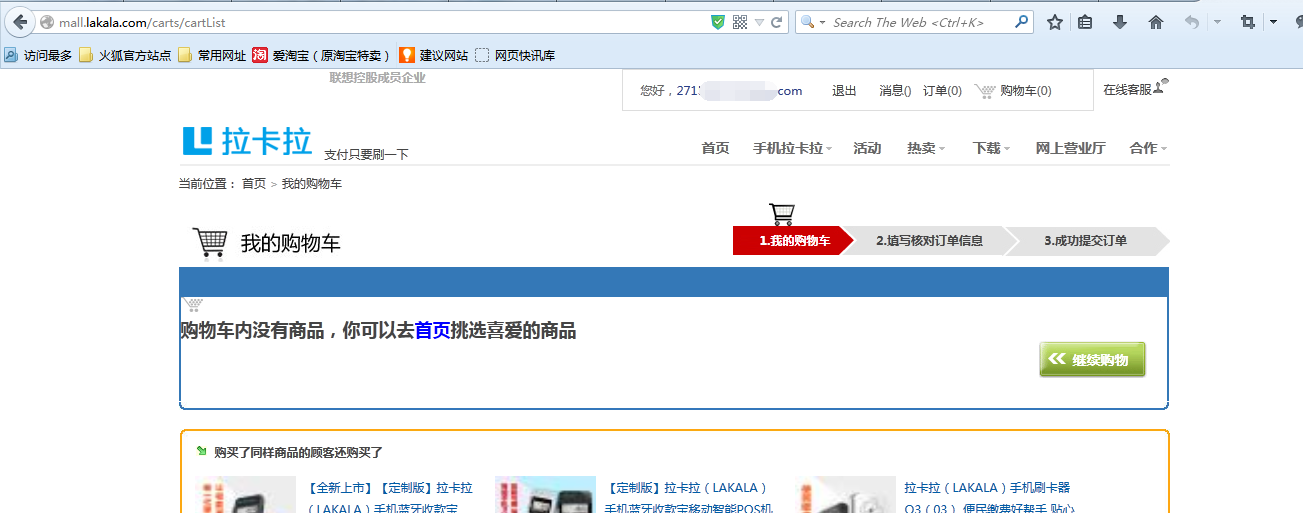Open 访问最多 bookmark folder
The height and width of the screenshot is (513, 1303).
click(38, 55)
